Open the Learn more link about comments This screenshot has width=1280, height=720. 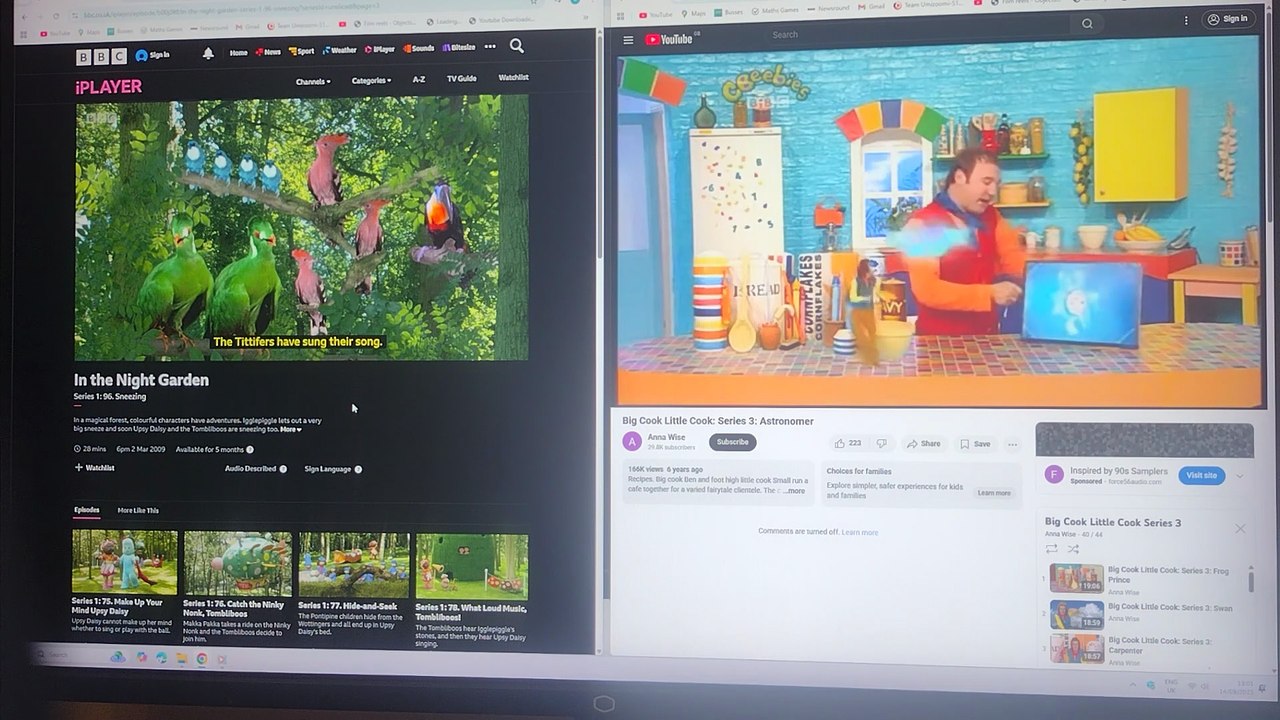860,532
